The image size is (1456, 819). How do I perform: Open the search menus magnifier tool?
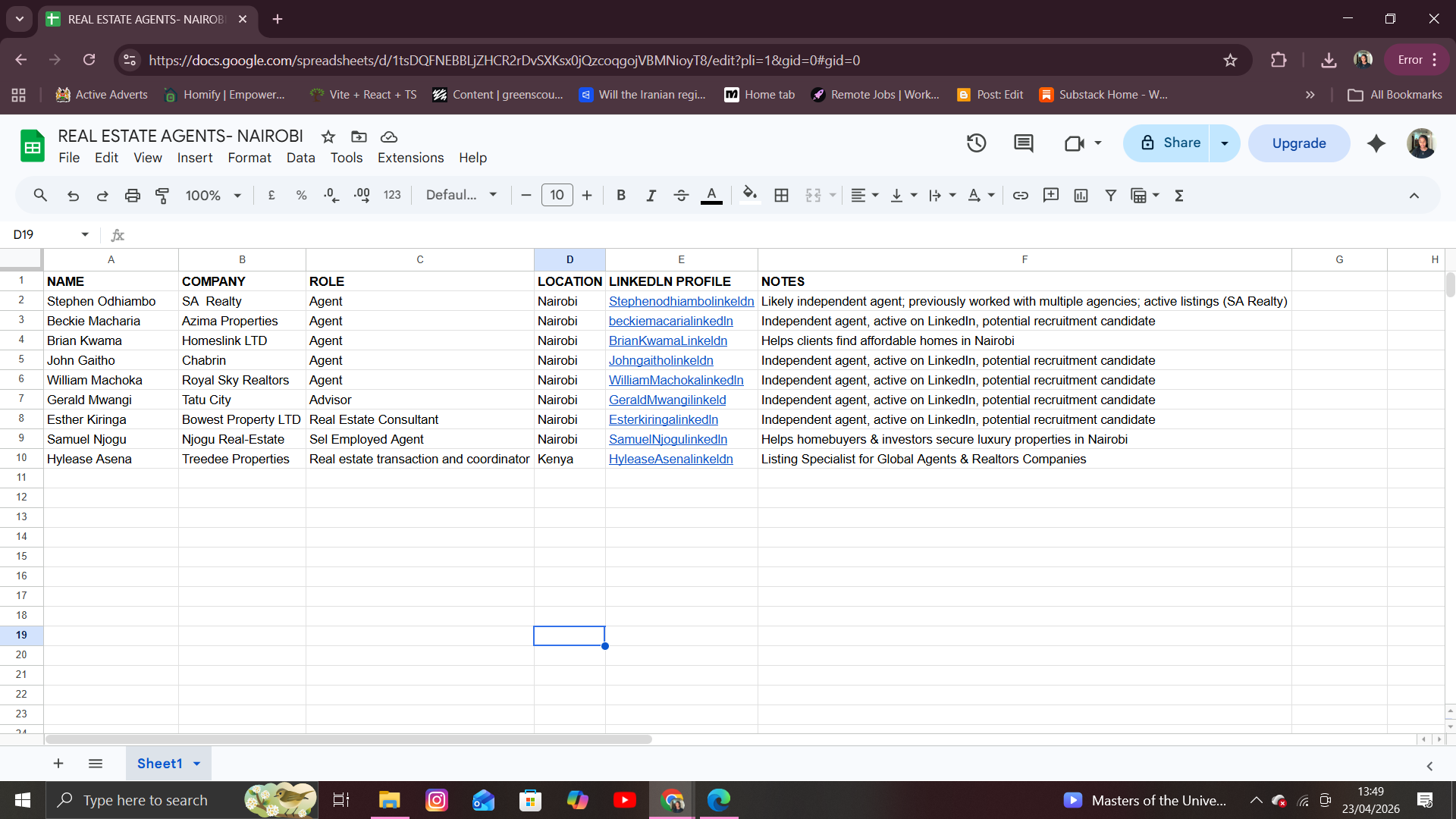click(40, 196)
